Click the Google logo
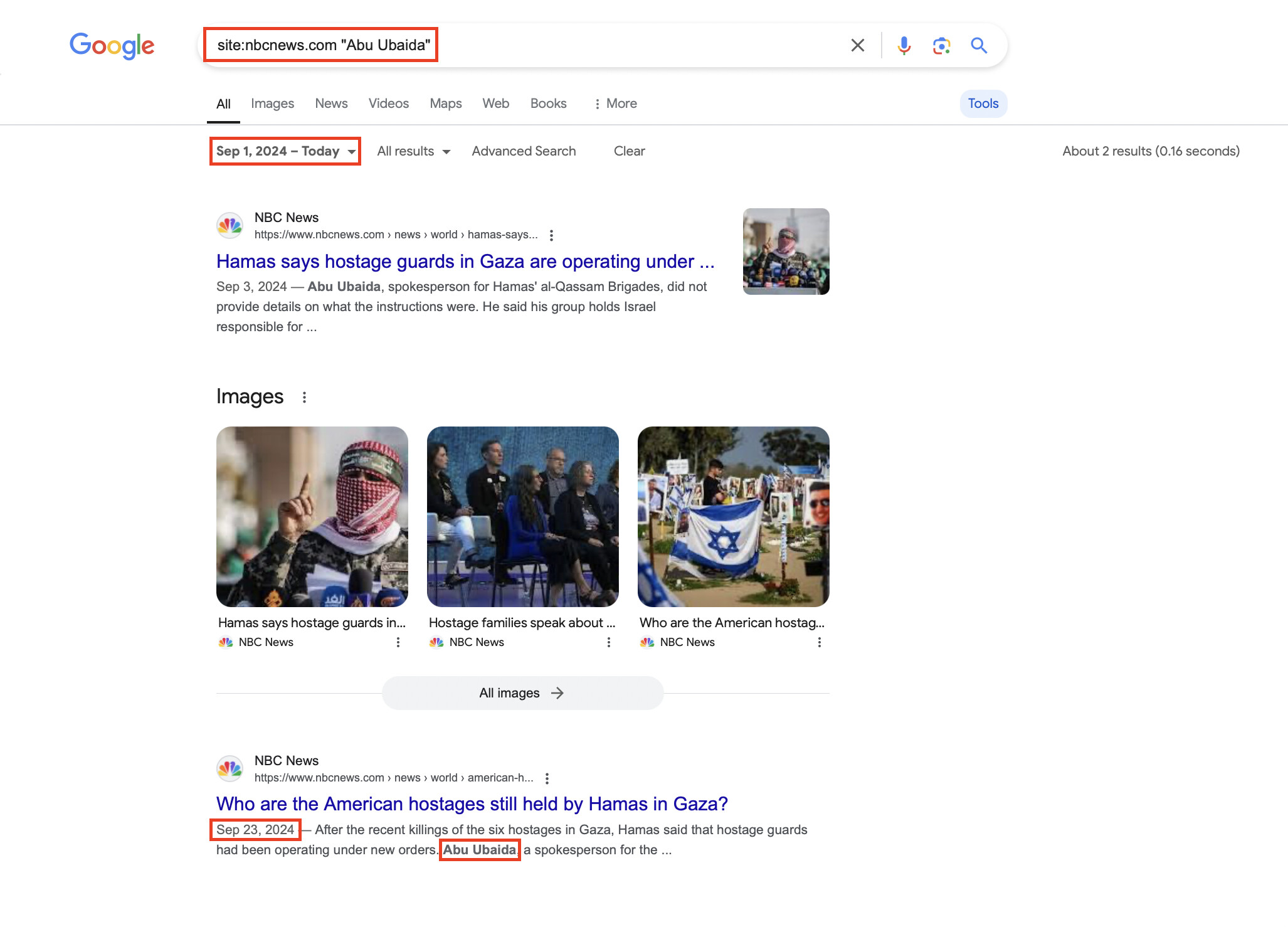The width and height of the screenshot is (1288, 927). [x=112, y=45]
